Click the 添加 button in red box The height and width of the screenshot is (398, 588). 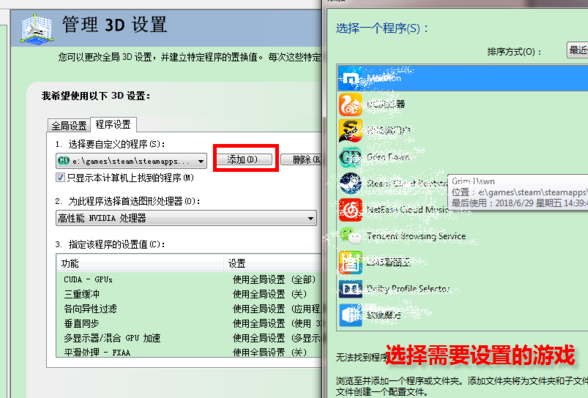pos(243,159)
